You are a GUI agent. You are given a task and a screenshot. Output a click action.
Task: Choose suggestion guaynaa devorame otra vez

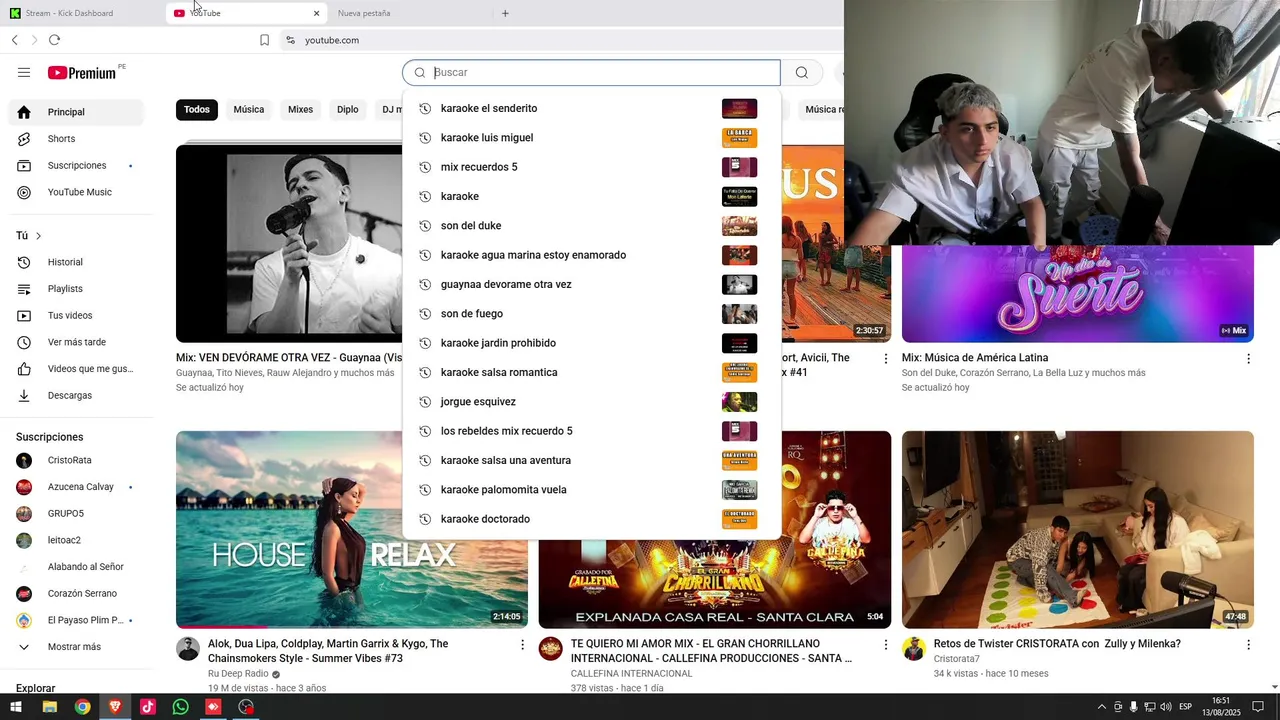(x=591, y=284)
